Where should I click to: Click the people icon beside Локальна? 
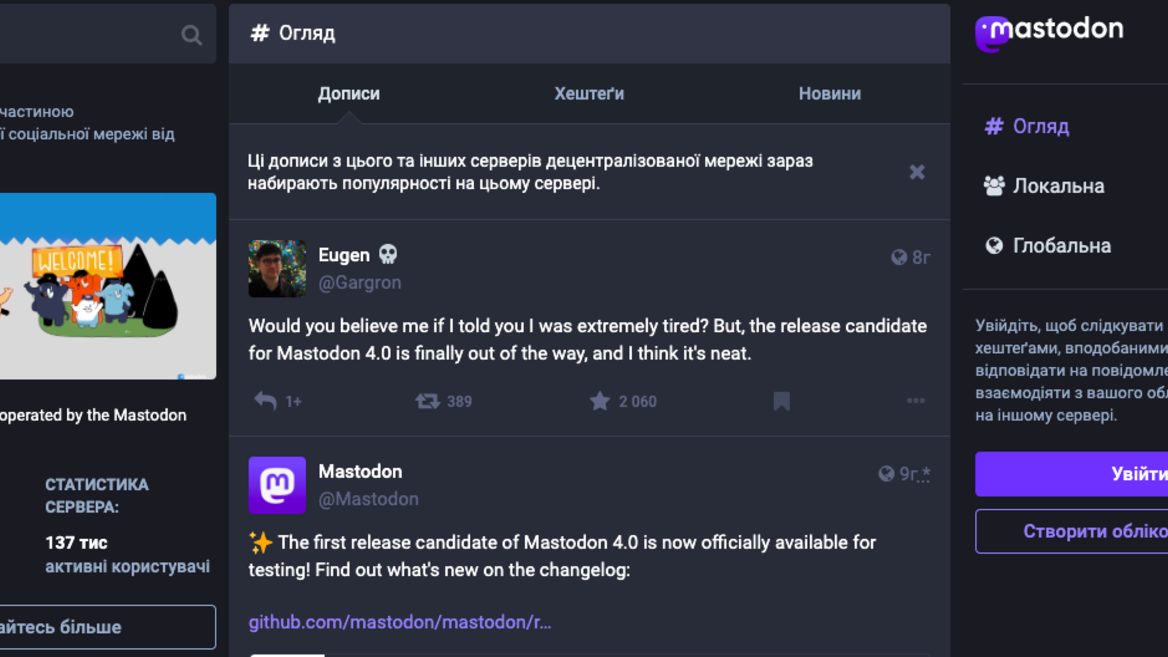click(994, 185)
